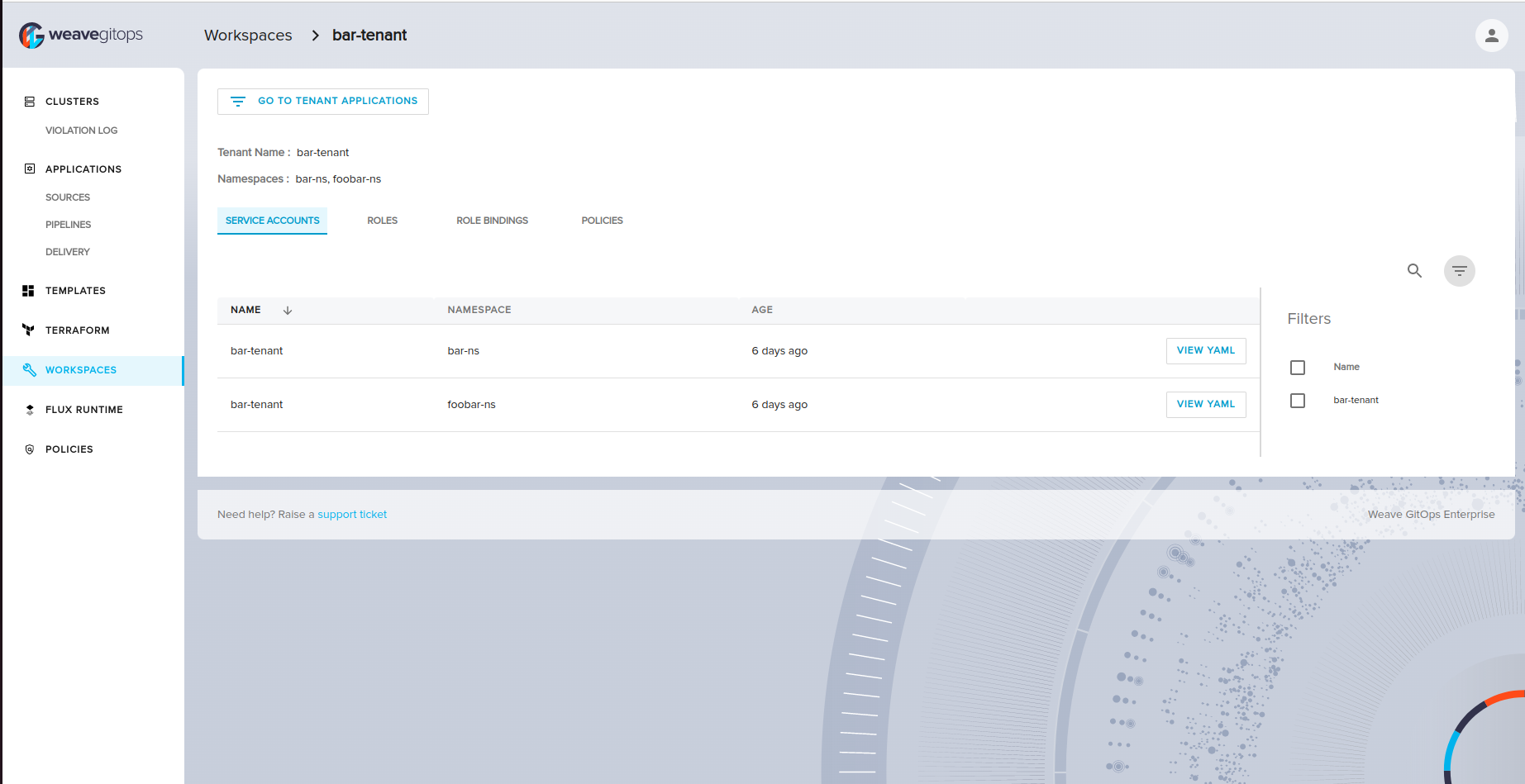Switch to the Policies tab

tap(602, 221)
